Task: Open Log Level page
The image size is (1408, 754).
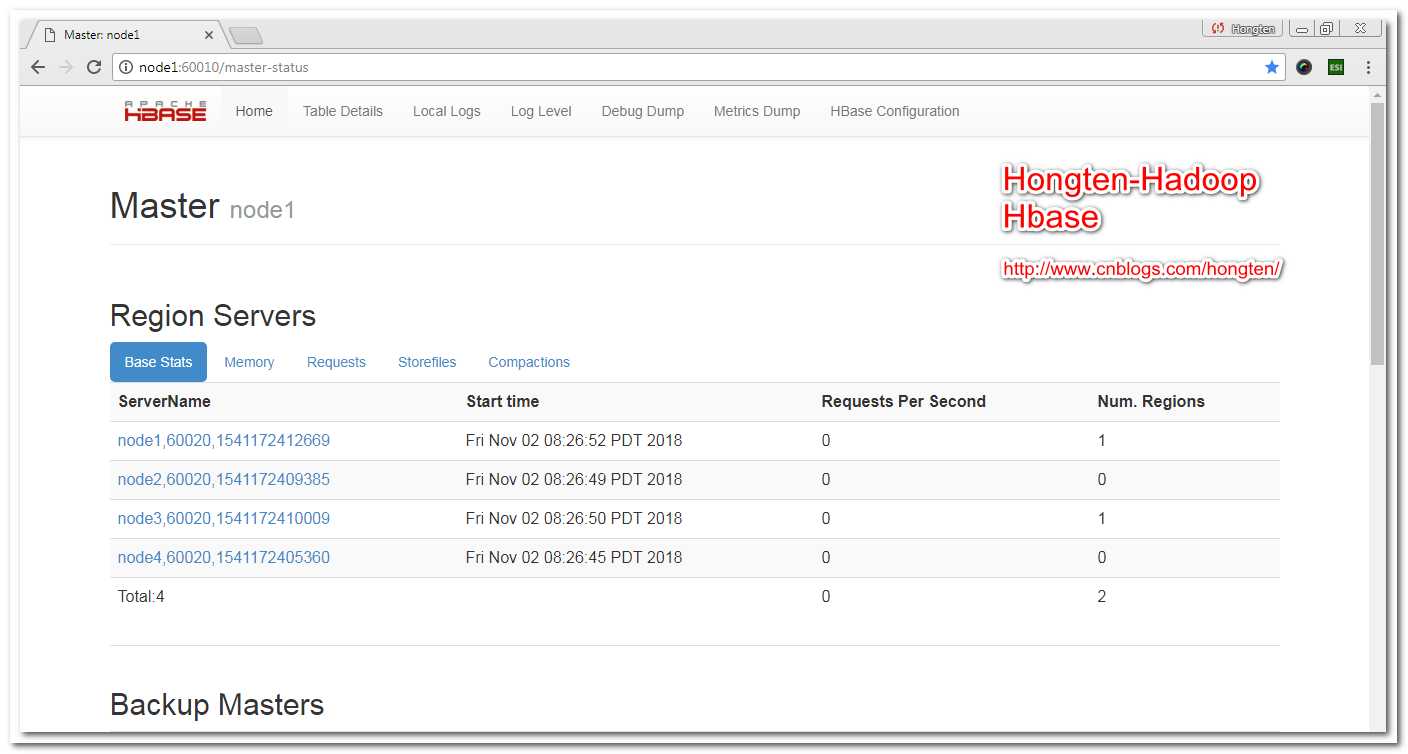Action: click(541, 111)
